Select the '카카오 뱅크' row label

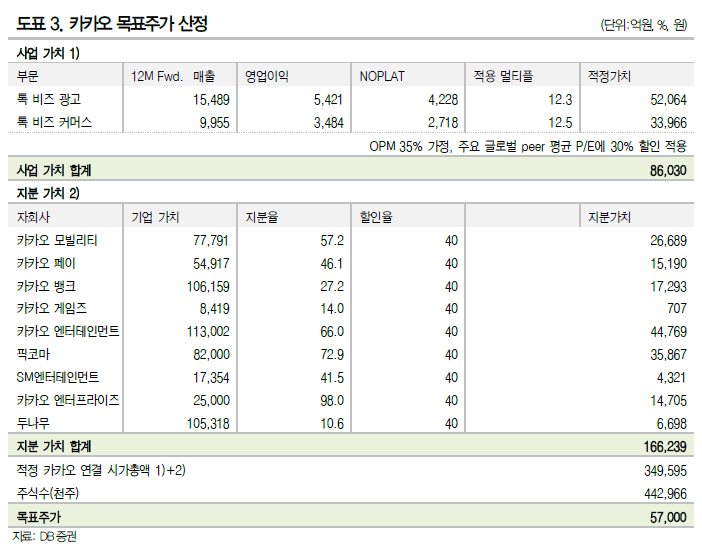46,286
